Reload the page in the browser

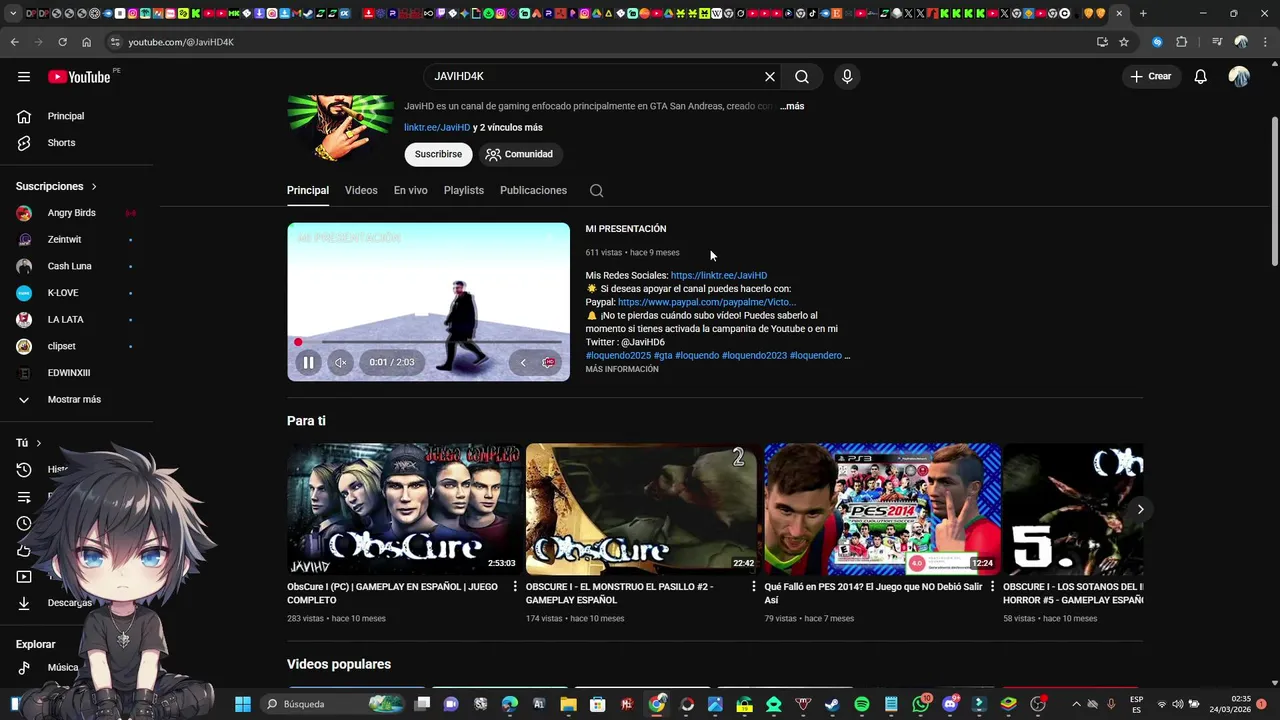(x=62, y=42)
